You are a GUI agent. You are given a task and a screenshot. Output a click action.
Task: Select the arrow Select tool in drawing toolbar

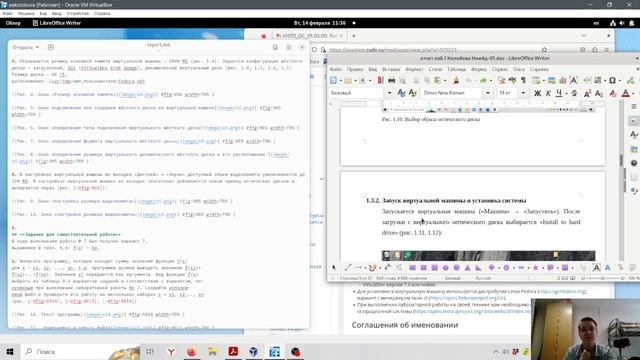[334, 267]
